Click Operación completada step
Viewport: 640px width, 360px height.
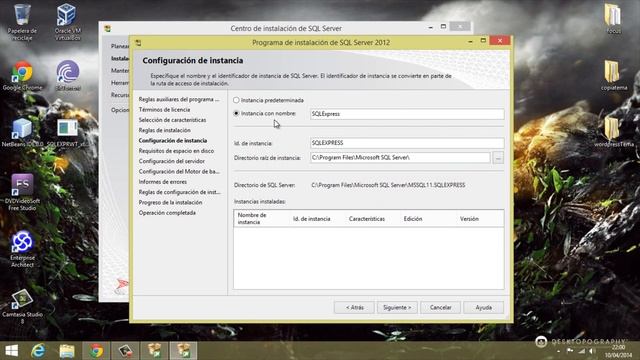tap(167, 213)
